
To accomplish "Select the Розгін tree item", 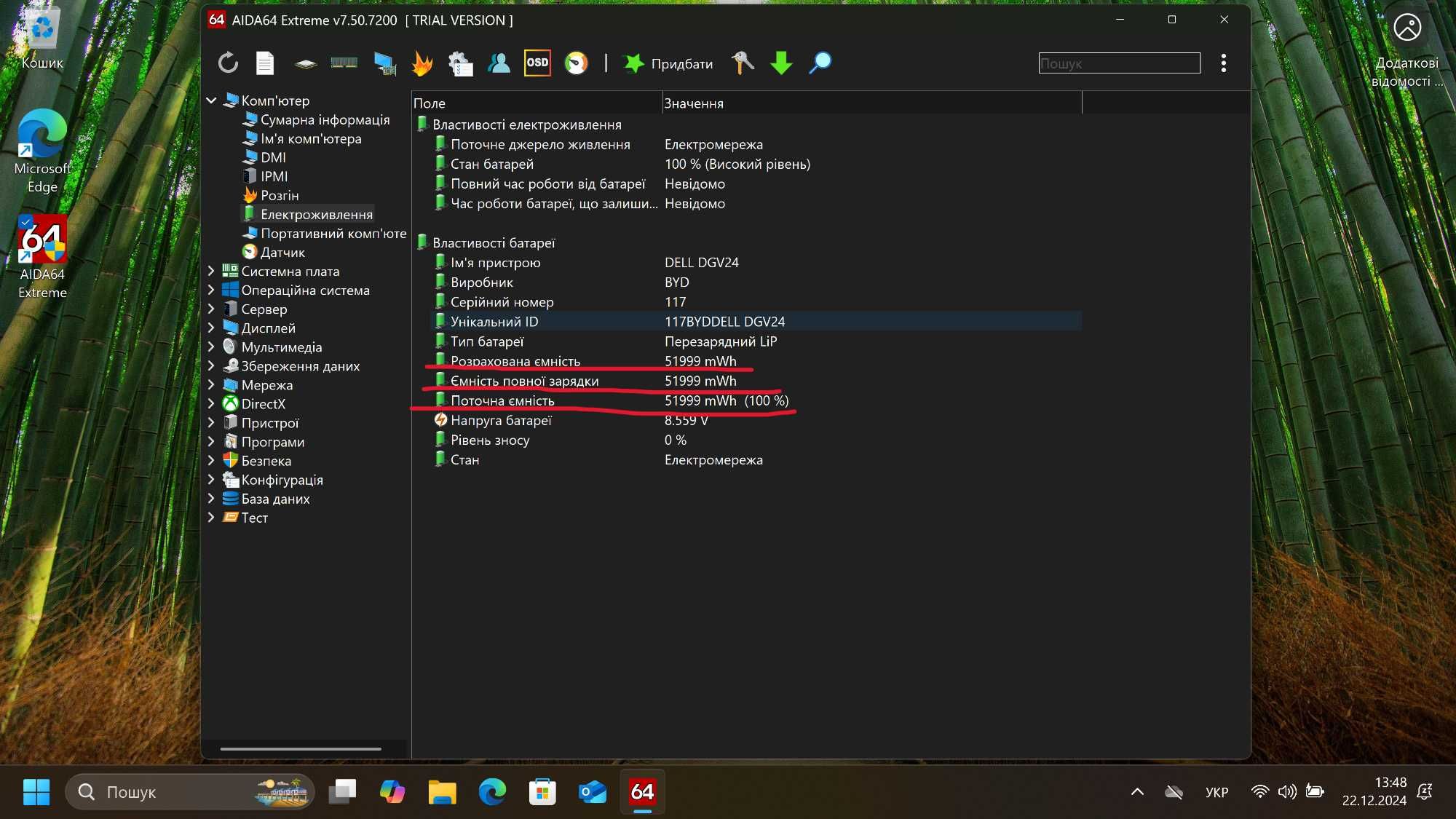I will 280,195.
